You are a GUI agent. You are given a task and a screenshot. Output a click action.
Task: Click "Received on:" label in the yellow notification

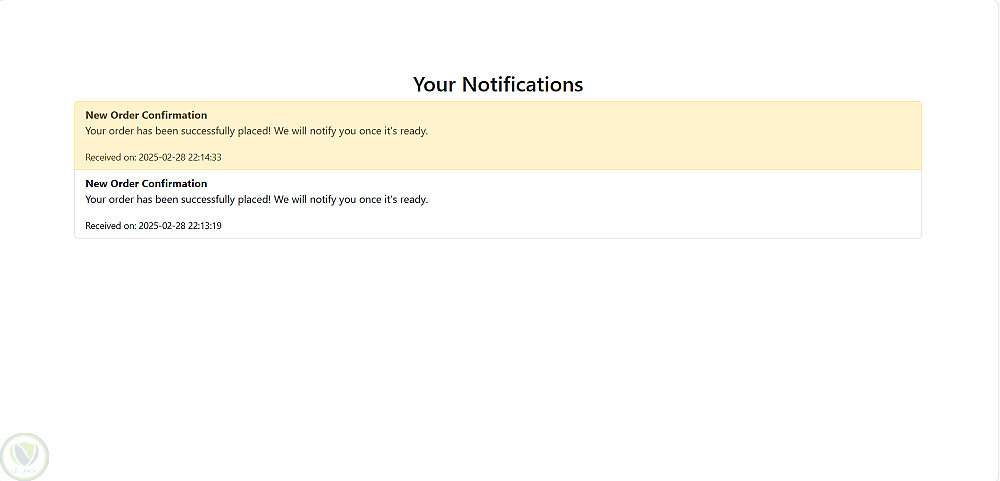click(x=110, y=157)
